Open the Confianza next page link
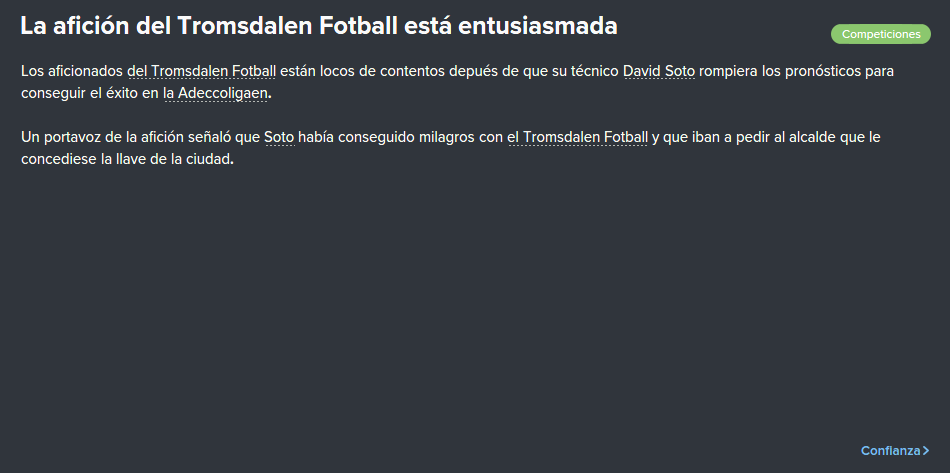The image size is (950, 473). coord(895,451)
